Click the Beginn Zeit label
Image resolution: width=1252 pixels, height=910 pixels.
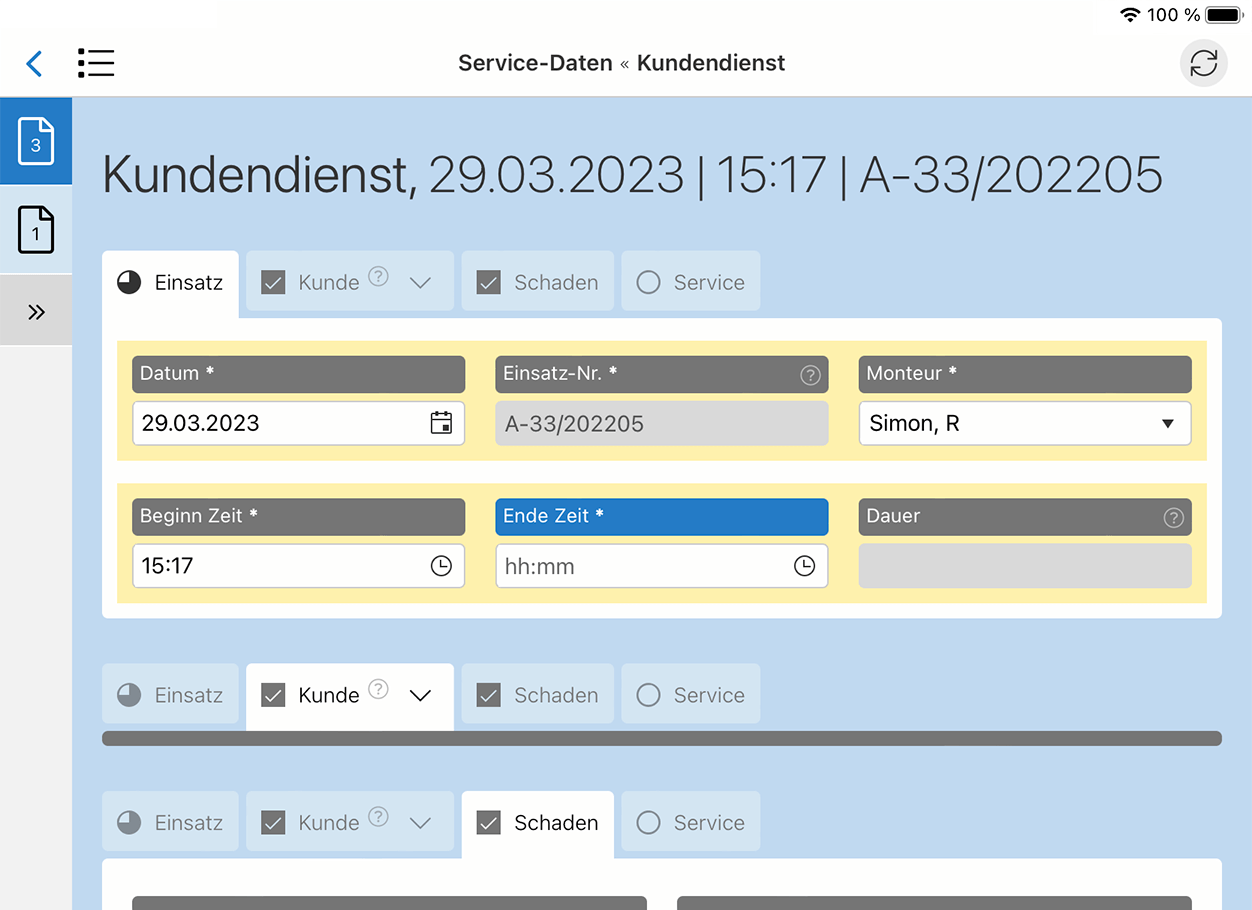click(x=298, y=517)
